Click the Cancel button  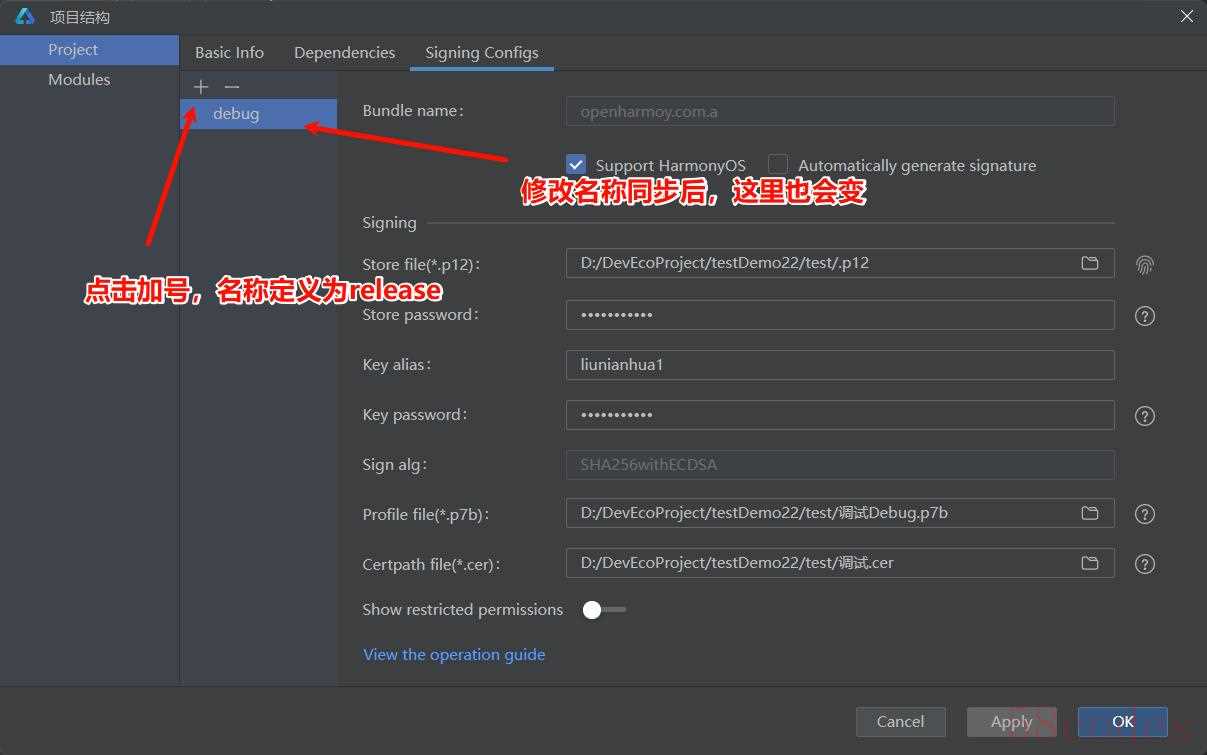900,721
